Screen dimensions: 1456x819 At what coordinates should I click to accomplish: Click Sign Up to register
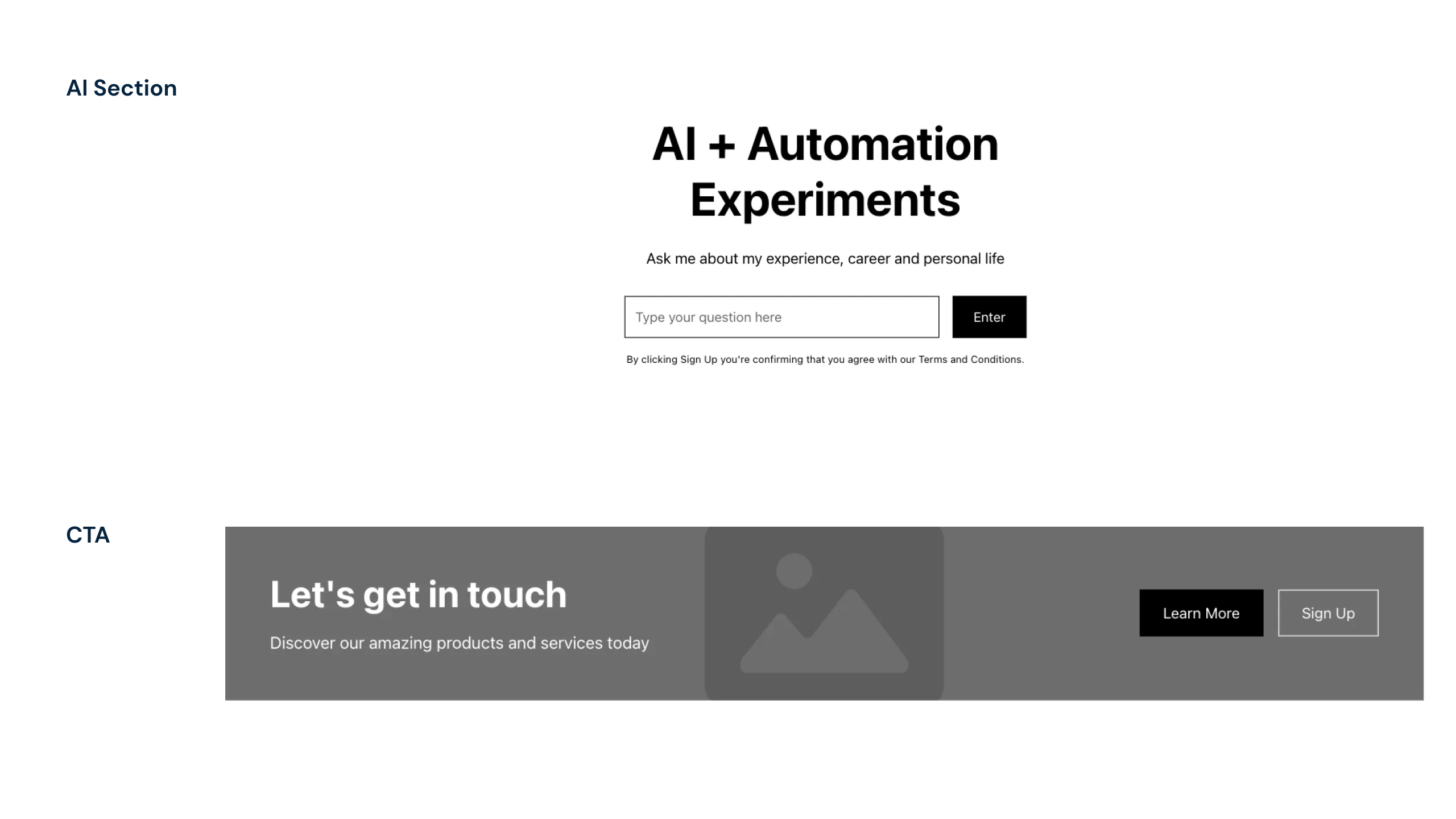click(x=1328, y=612)
